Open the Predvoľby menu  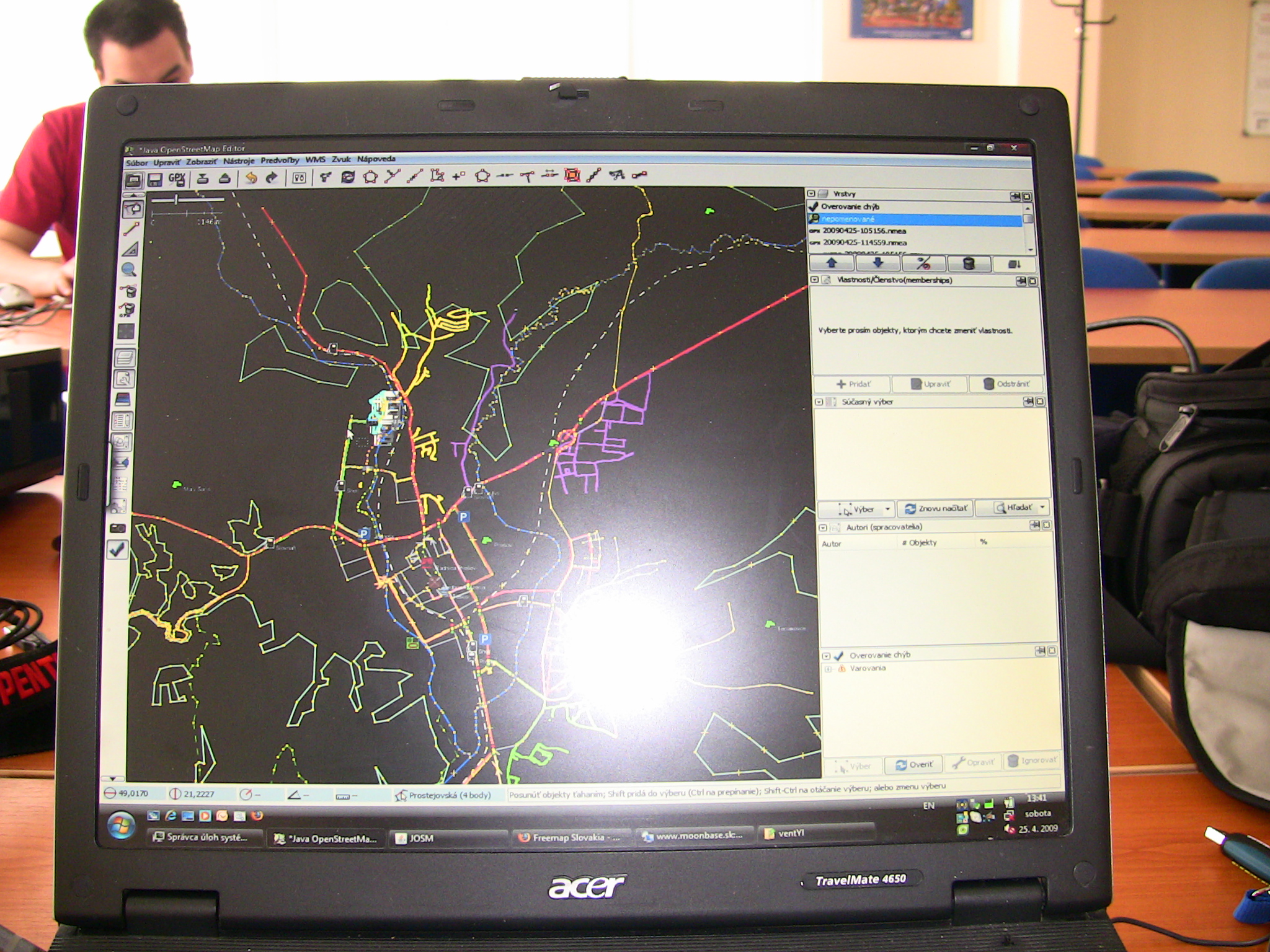[x=280, y=161]
